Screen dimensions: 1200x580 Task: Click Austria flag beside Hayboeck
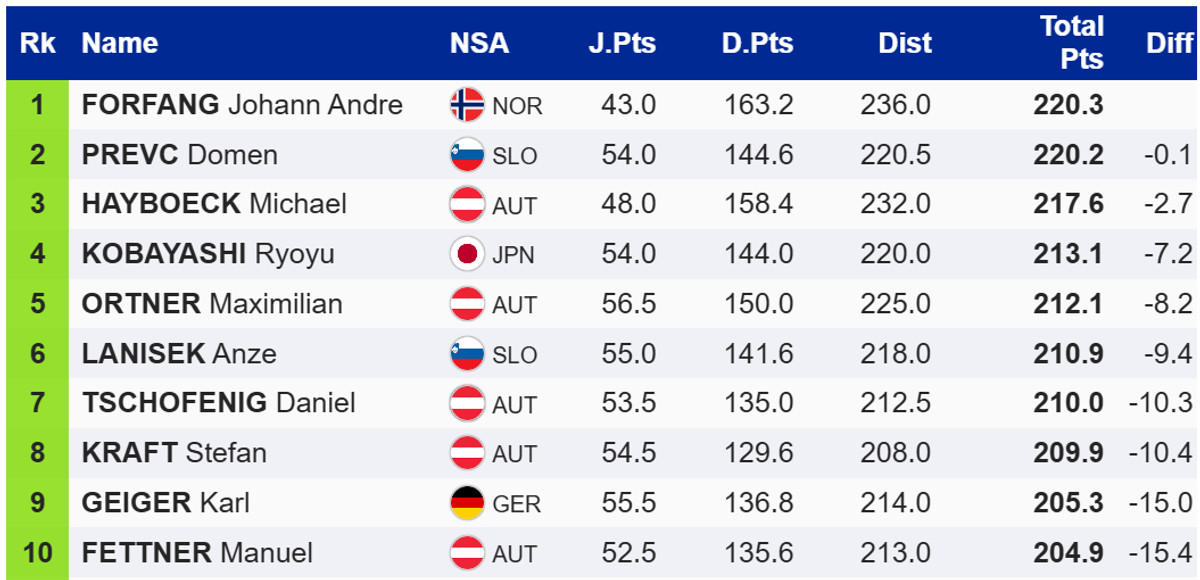tap(467, 204)
